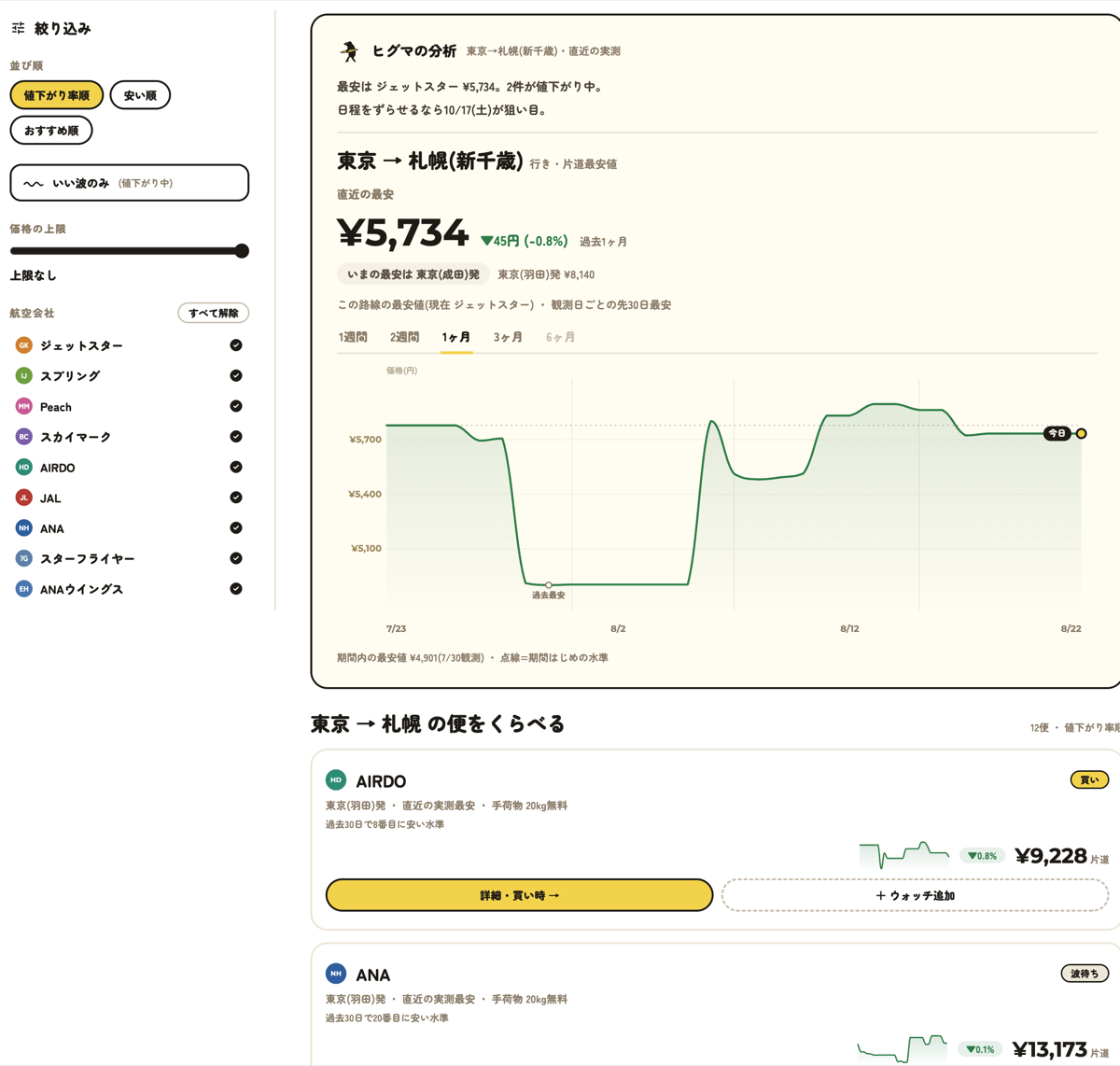Click the 過去30日で20番目に安い水準 text
Viewport: 1120px width, 1066px height.
click(387, 1018)
